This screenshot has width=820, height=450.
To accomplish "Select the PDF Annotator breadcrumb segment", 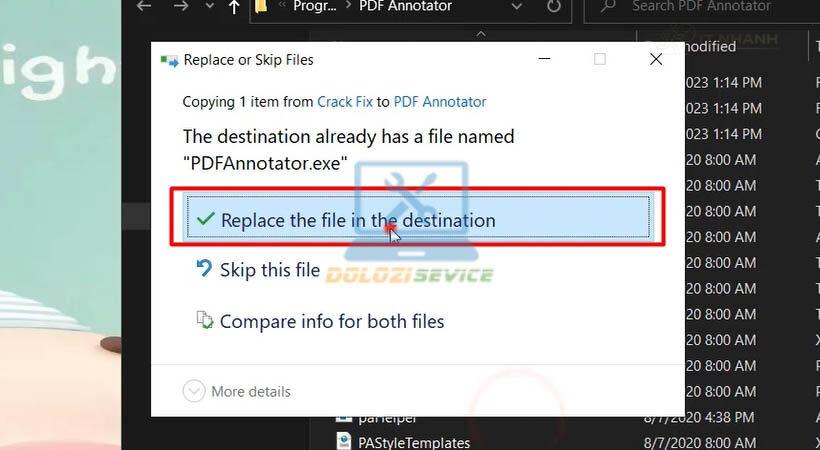I will pyautogui.click(x=405, y=6).
